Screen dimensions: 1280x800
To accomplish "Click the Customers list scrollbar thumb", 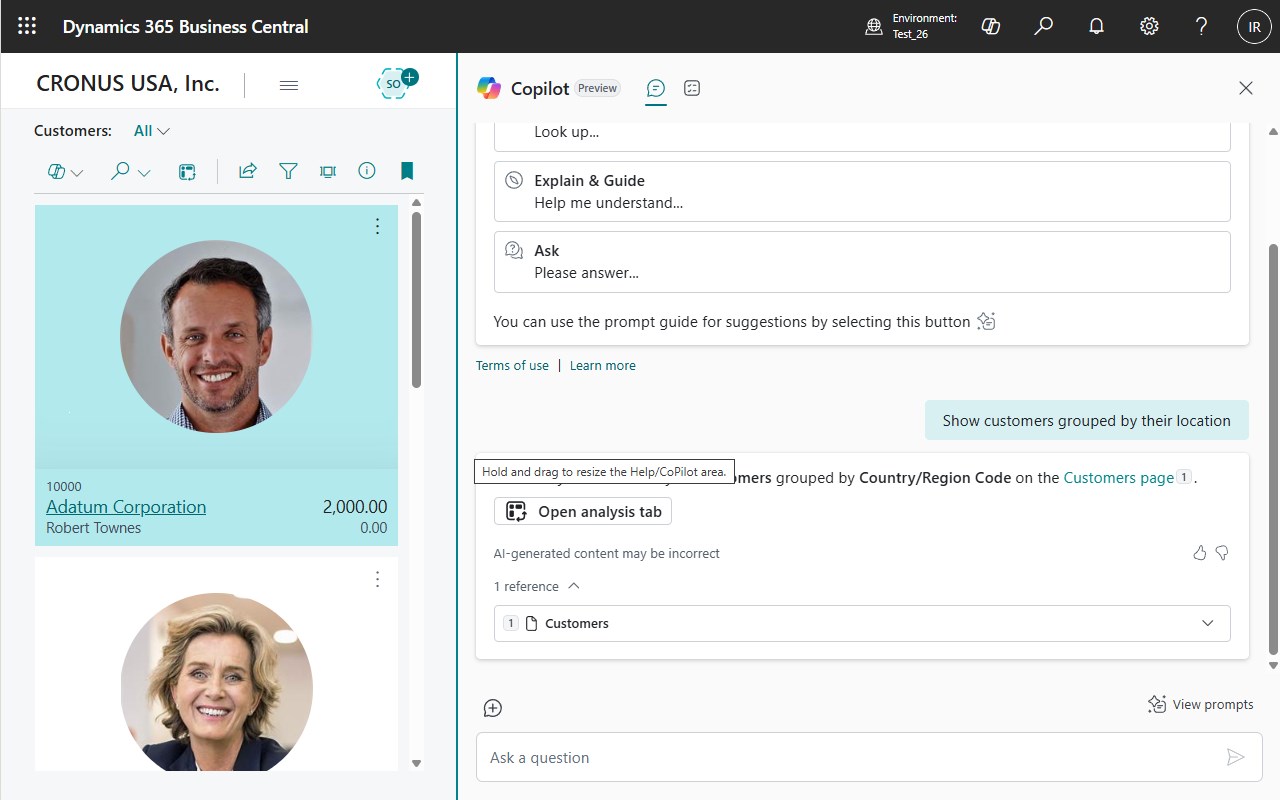I will pyautogui.click(x=416, y=299).
